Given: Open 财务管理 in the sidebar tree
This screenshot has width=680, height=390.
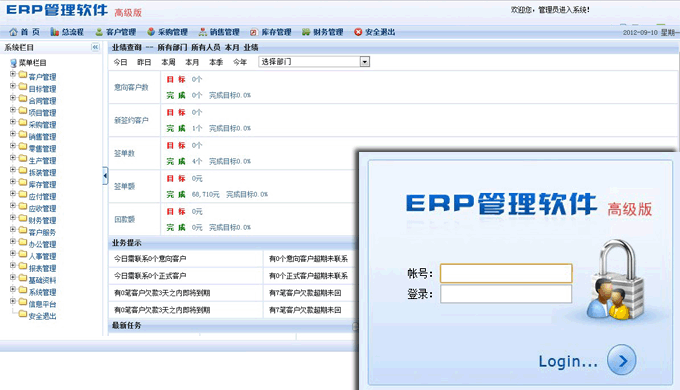Looking at the screenshot, I should pos(42,220).
